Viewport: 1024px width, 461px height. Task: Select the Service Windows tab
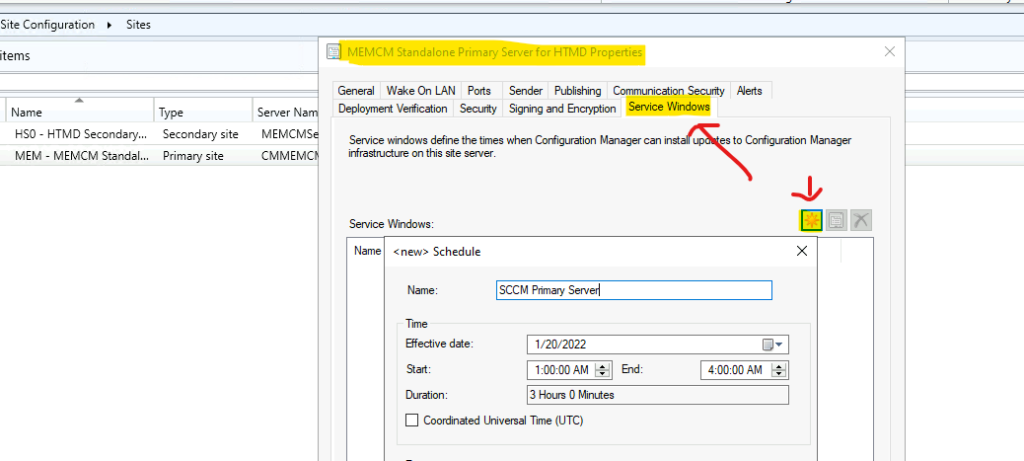click(669, 107)
